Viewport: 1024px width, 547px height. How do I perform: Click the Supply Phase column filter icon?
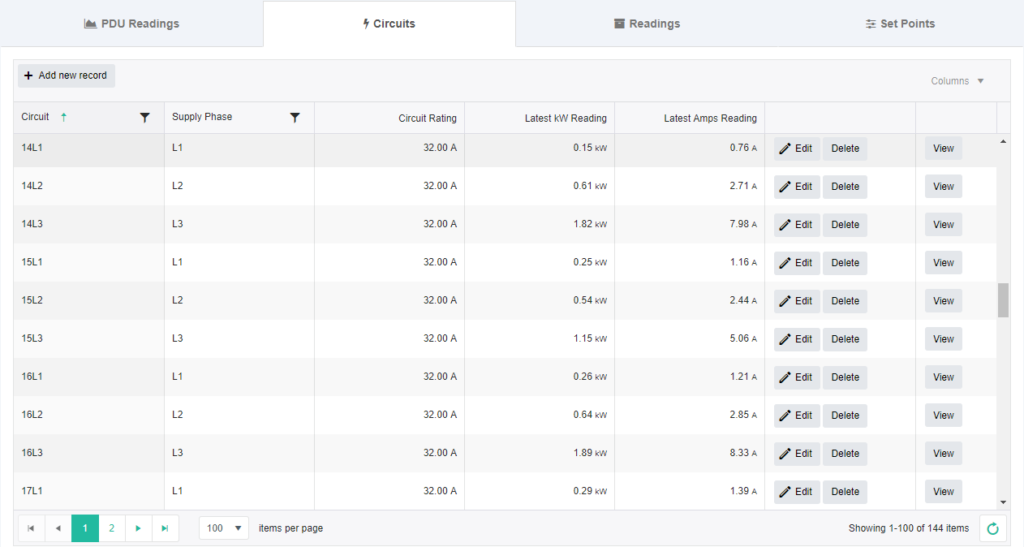[295, 118]
